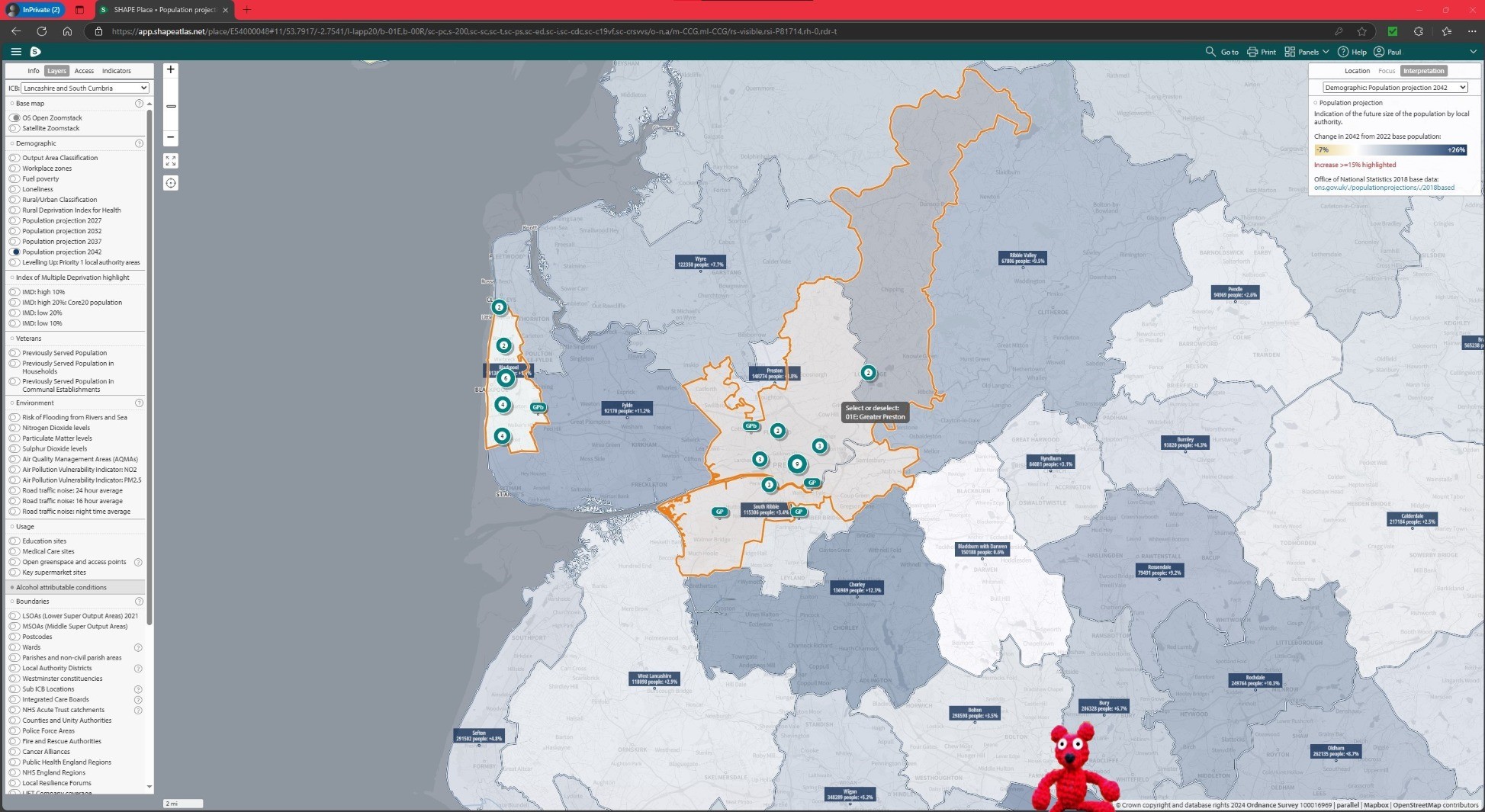This screenshot has width=1485, height=812.
Task: Open browser settings and more menu
Action: [x=1472, y=31]
